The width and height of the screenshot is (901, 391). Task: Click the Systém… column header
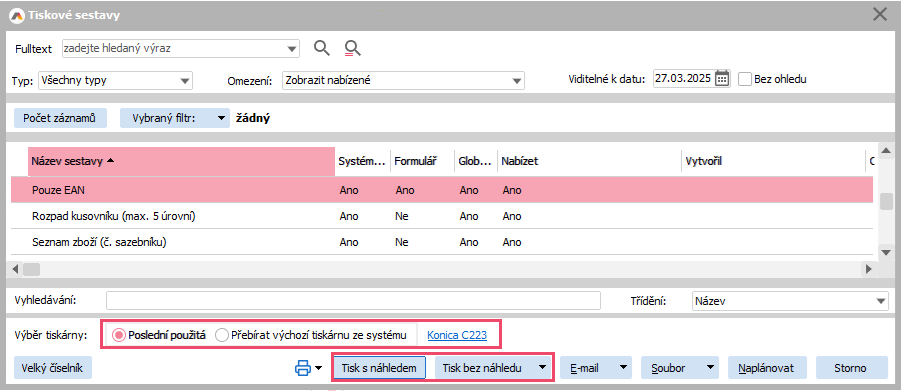point(363,162)
